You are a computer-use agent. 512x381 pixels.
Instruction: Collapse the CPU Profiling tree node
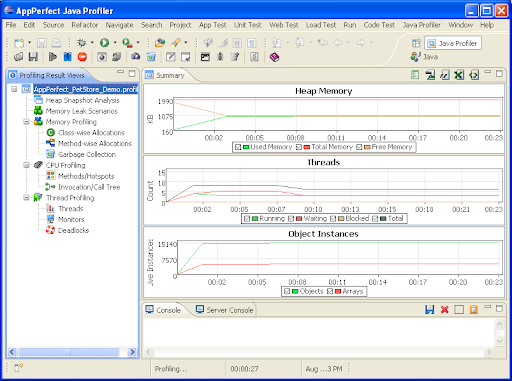(26, 165)
